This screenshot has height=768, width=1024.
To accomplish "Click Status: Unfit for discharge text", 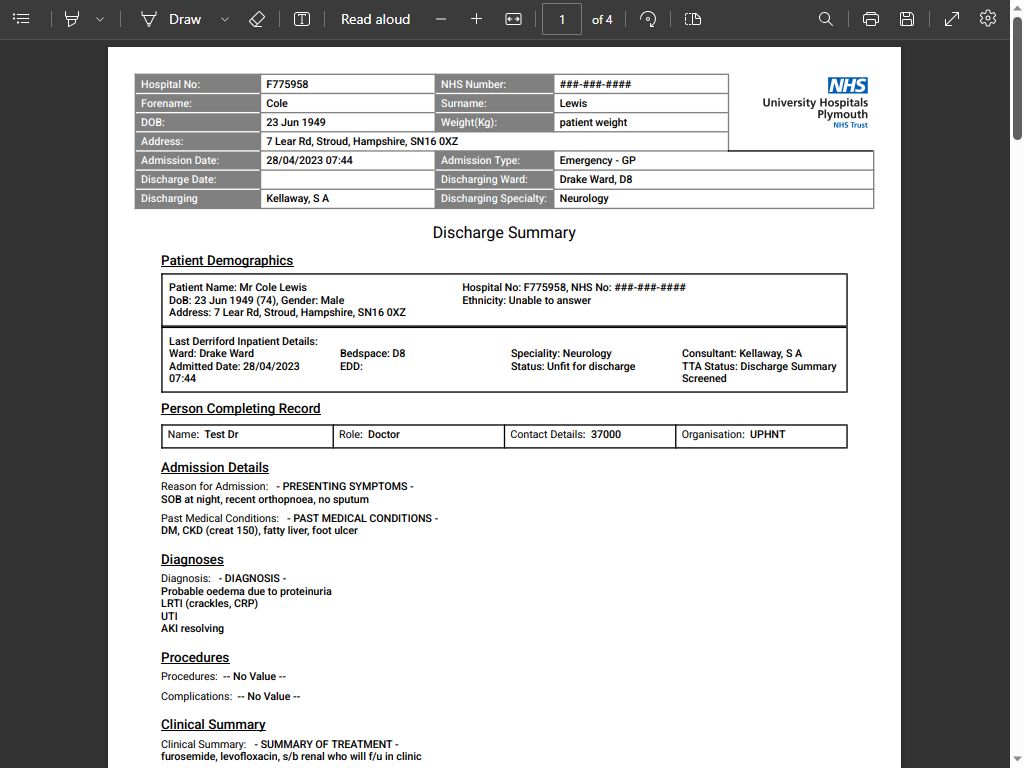I will click(x=573, y=366).
